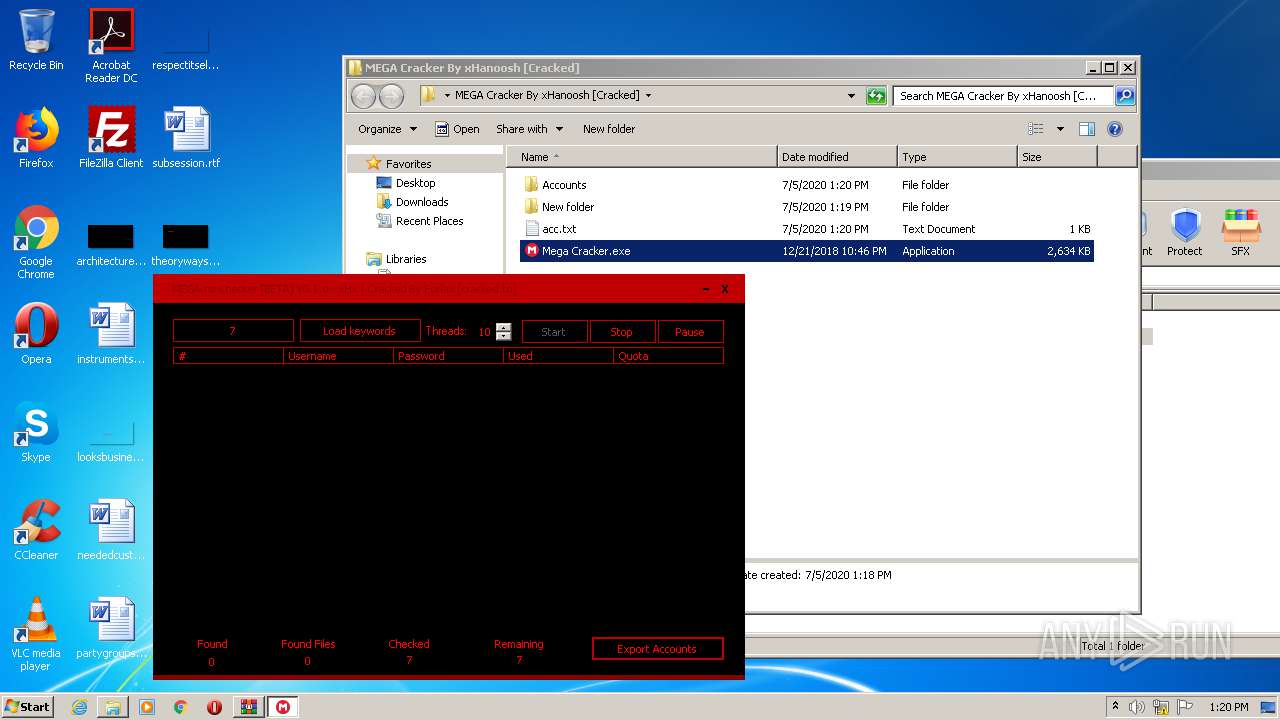
Task: Click the Pause button in Mega Cracker
Action: 690,332
